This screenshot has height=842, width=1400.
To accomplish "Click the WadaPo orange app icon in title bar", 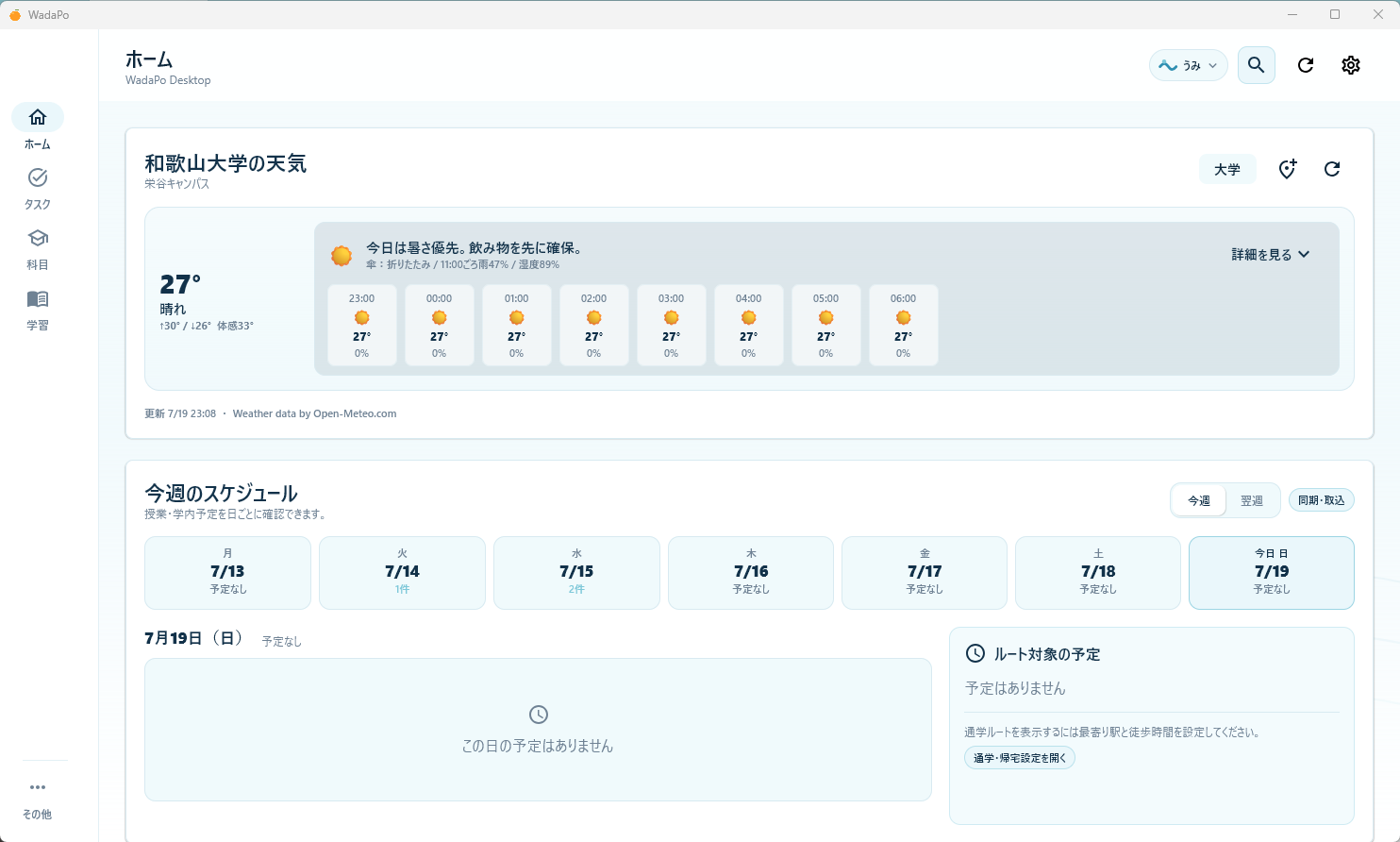I will point(15,15).
